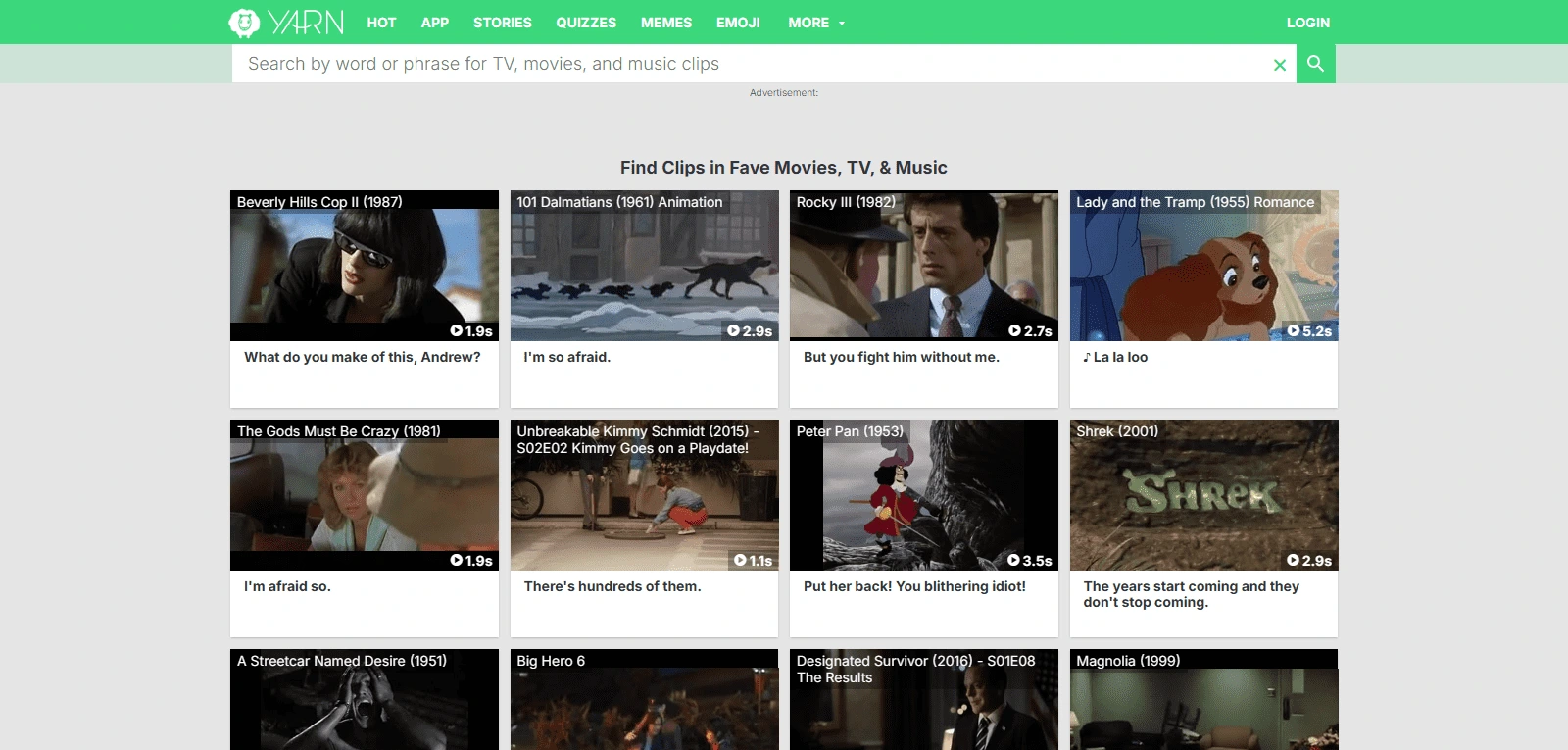This screenshot has height=750, width=1568.
Task: Click the LOGIN link
Action: pos(1308,23)
